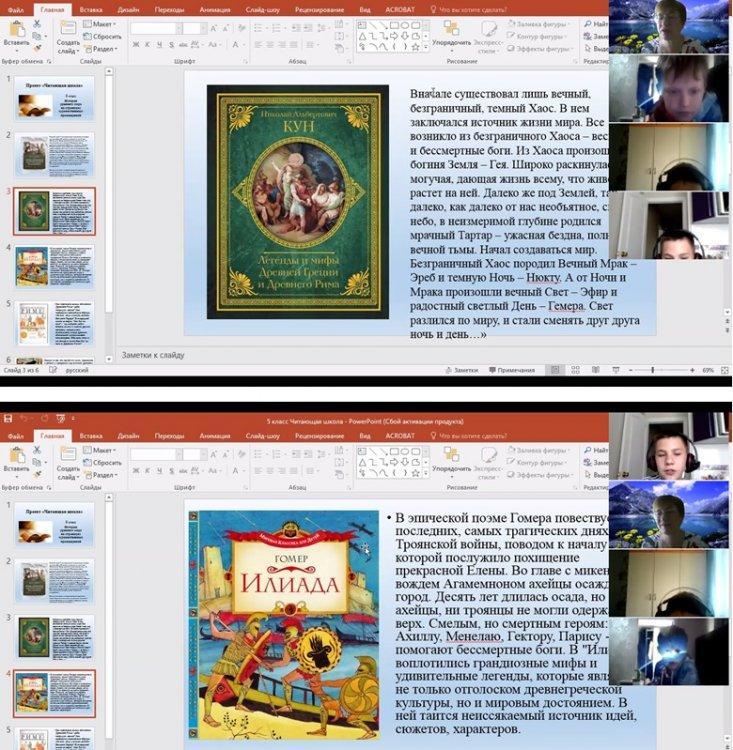Open Эффекты фигуры dropdown in upper window
Image resolution: width=733 pixels, height=750 pixels.
[540, 49]
